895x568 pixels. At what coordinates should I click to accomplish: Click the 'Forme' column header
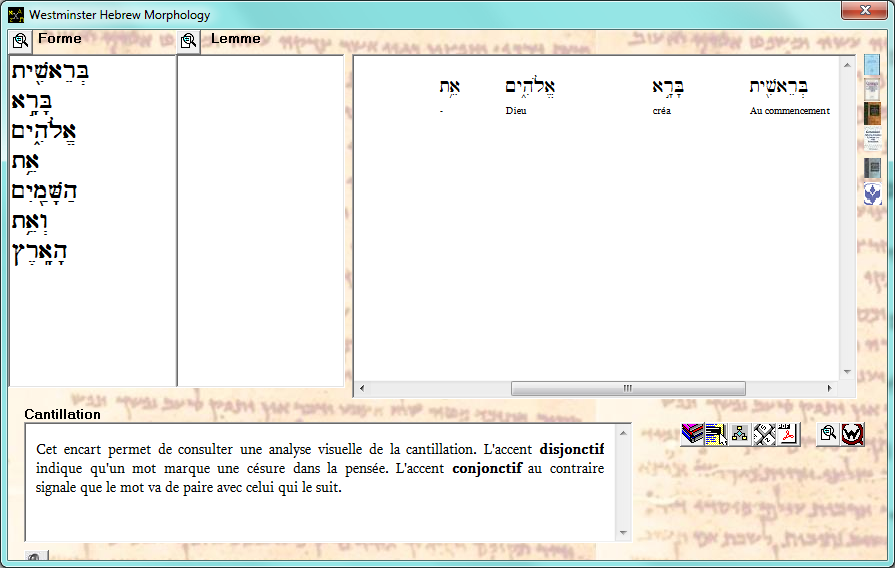point(59,39)
